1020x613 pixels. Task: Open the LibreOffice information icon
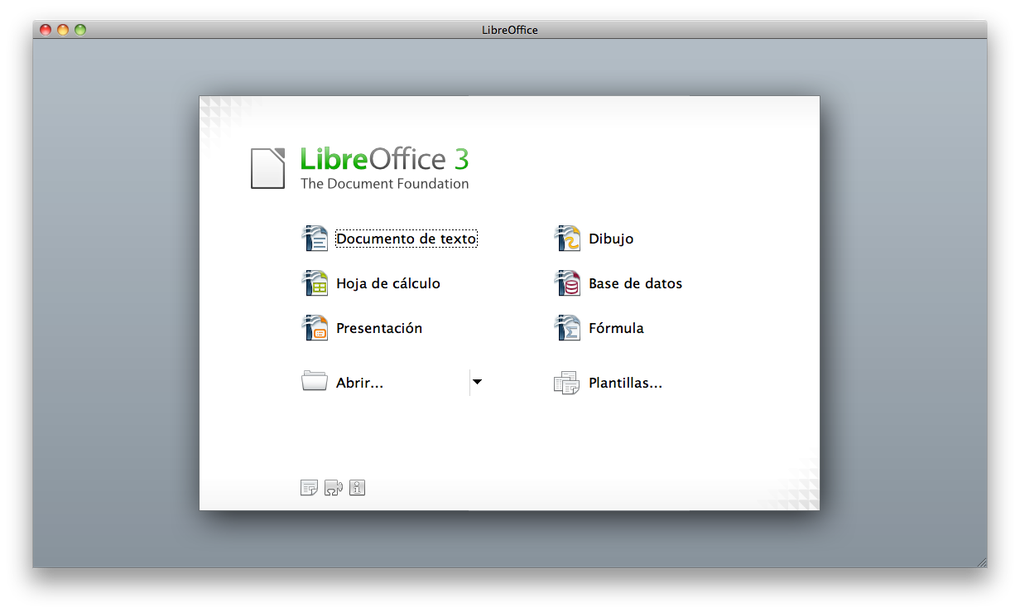357,487
